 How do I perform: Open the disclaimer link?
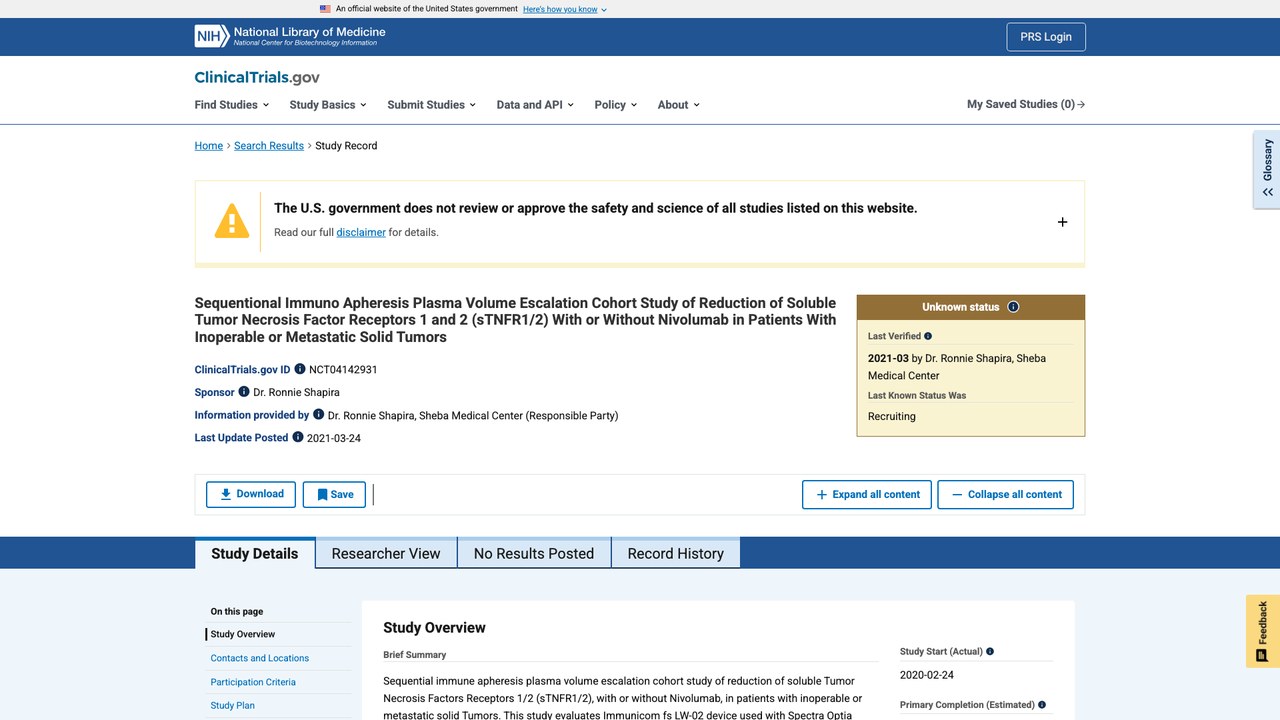[361, 232]
